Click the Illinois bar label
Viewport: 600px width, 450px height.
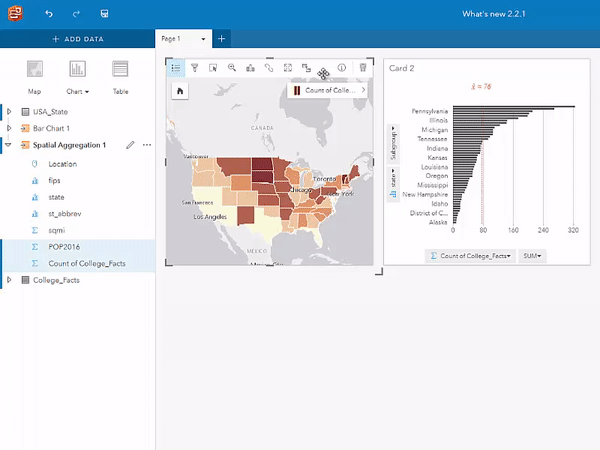(439, 121)
